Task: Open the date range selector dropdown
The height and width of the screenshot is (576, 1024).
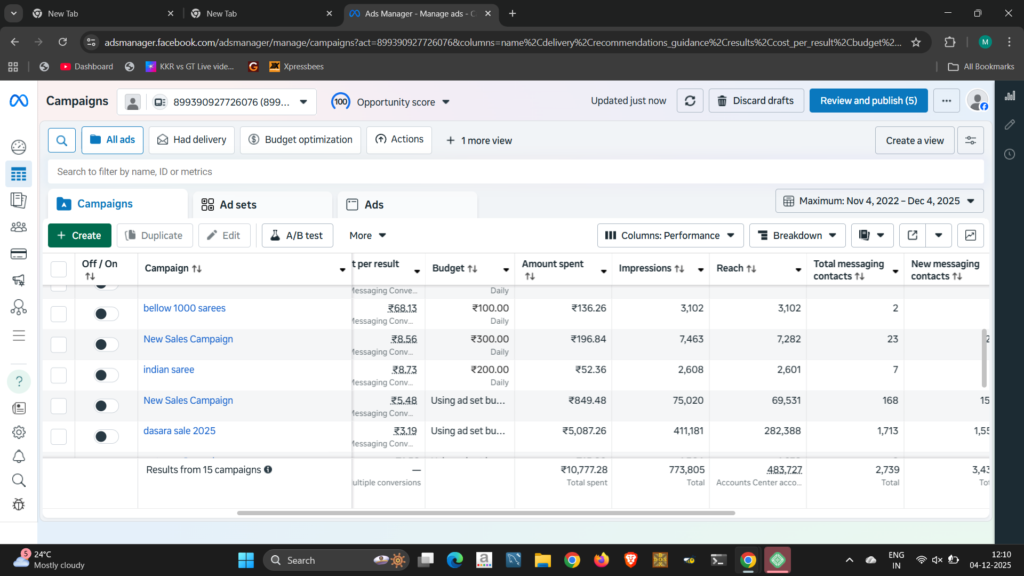Action: tap(879, 201)
